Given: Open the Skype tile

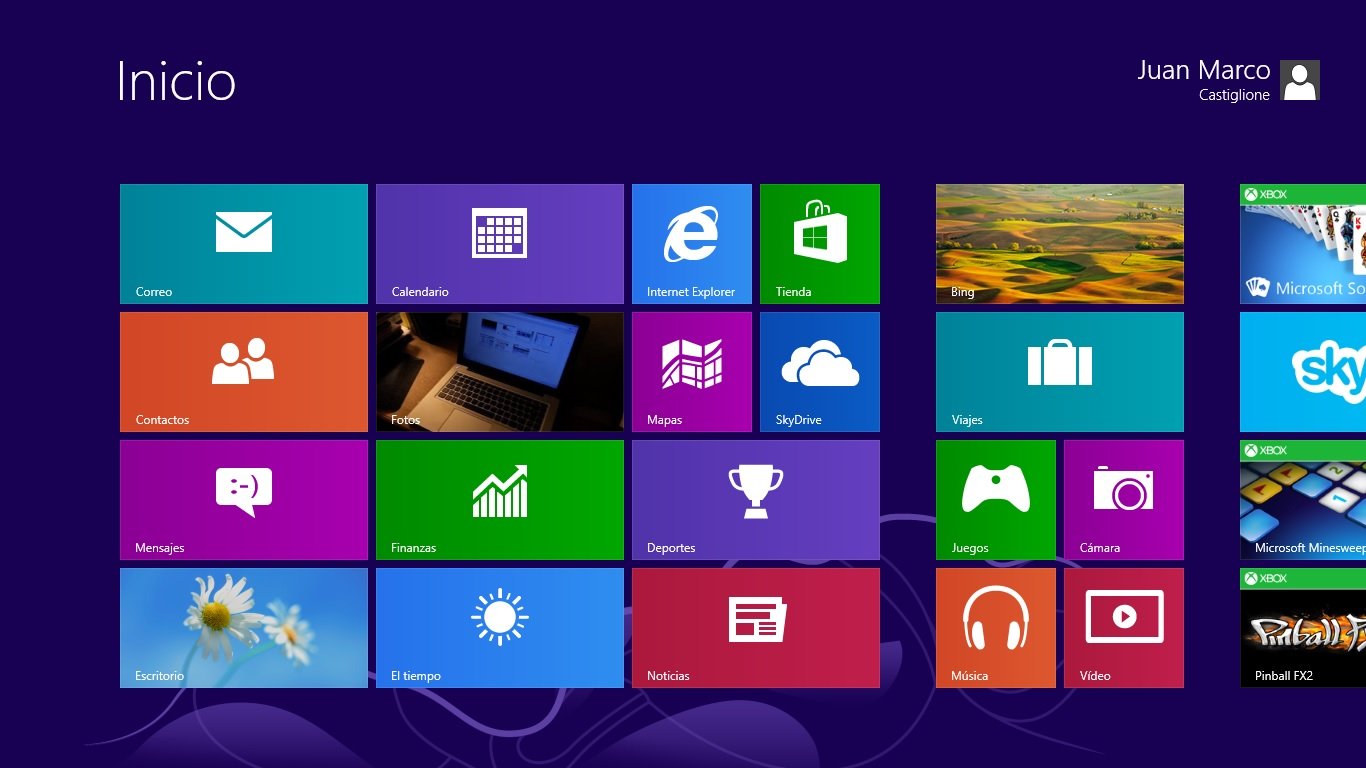Looking at the screenshot, I should [1303, 372].
